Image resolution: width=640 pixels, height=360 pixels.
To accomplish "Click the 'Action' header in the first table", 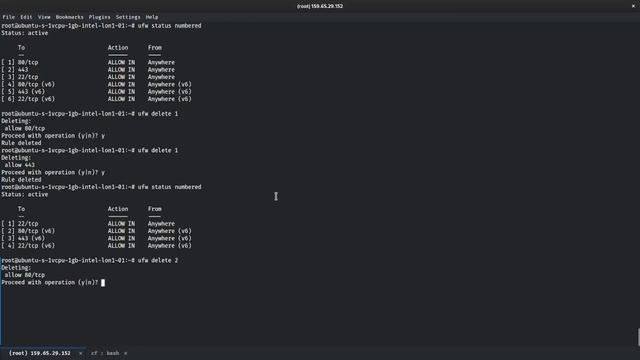I will coord(118,48).
